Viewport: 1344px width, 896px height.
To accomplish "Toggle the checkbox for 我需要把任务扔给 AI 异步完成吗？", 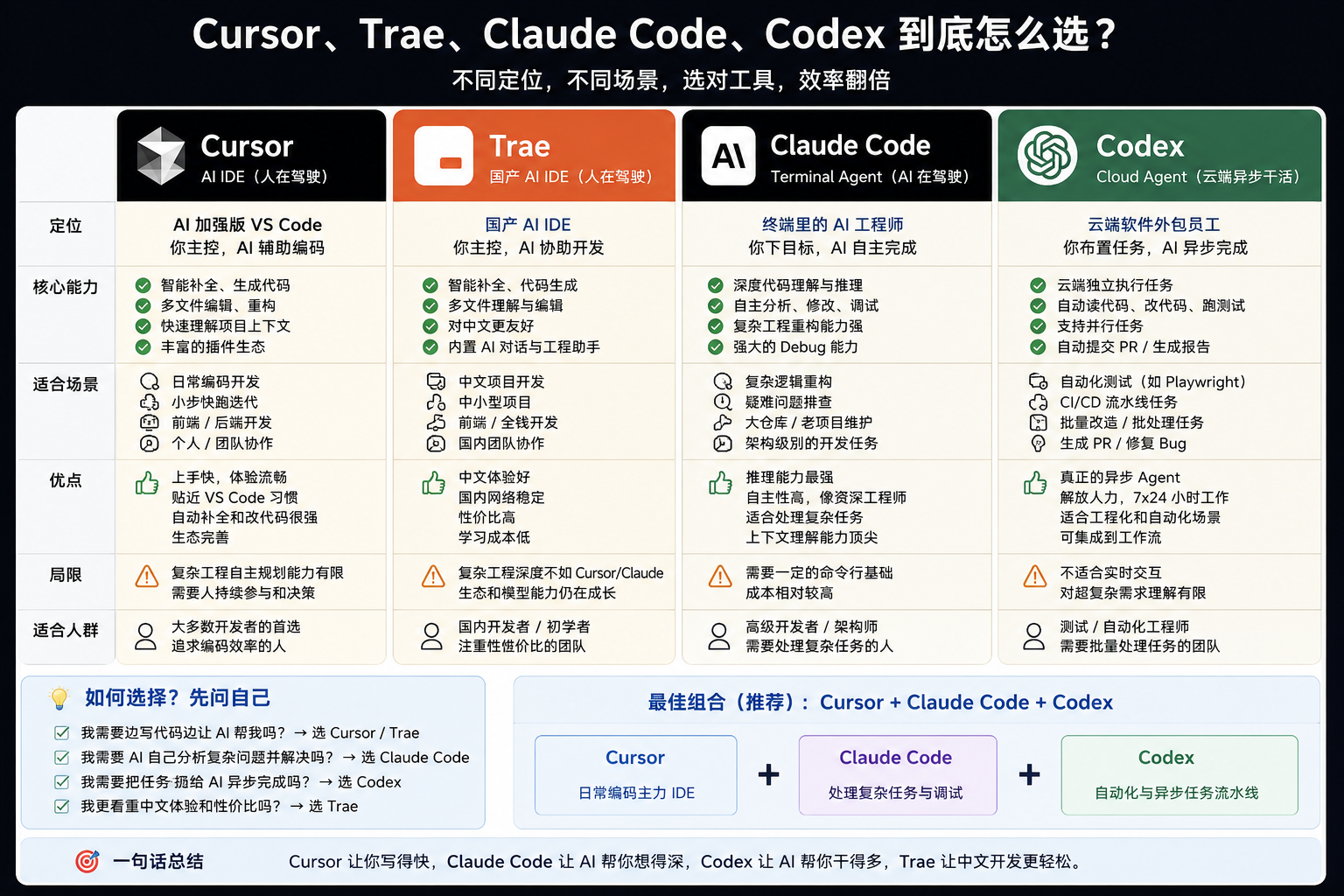I will pyautogui.click(x=62, y=782).
